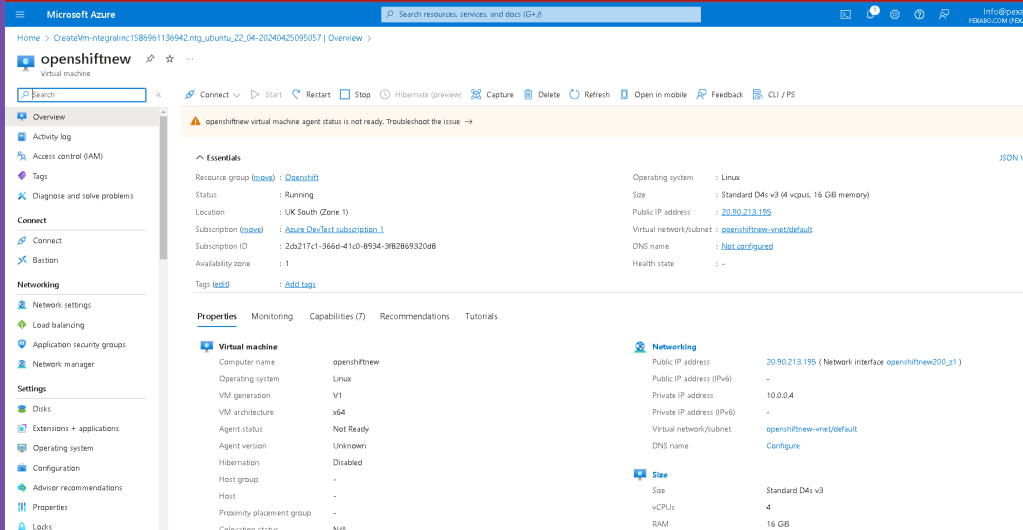The height and width of the screenshot is (530, 1023).
Task: Open Configuration in sidebar
Action: click(x=56, y=468)
